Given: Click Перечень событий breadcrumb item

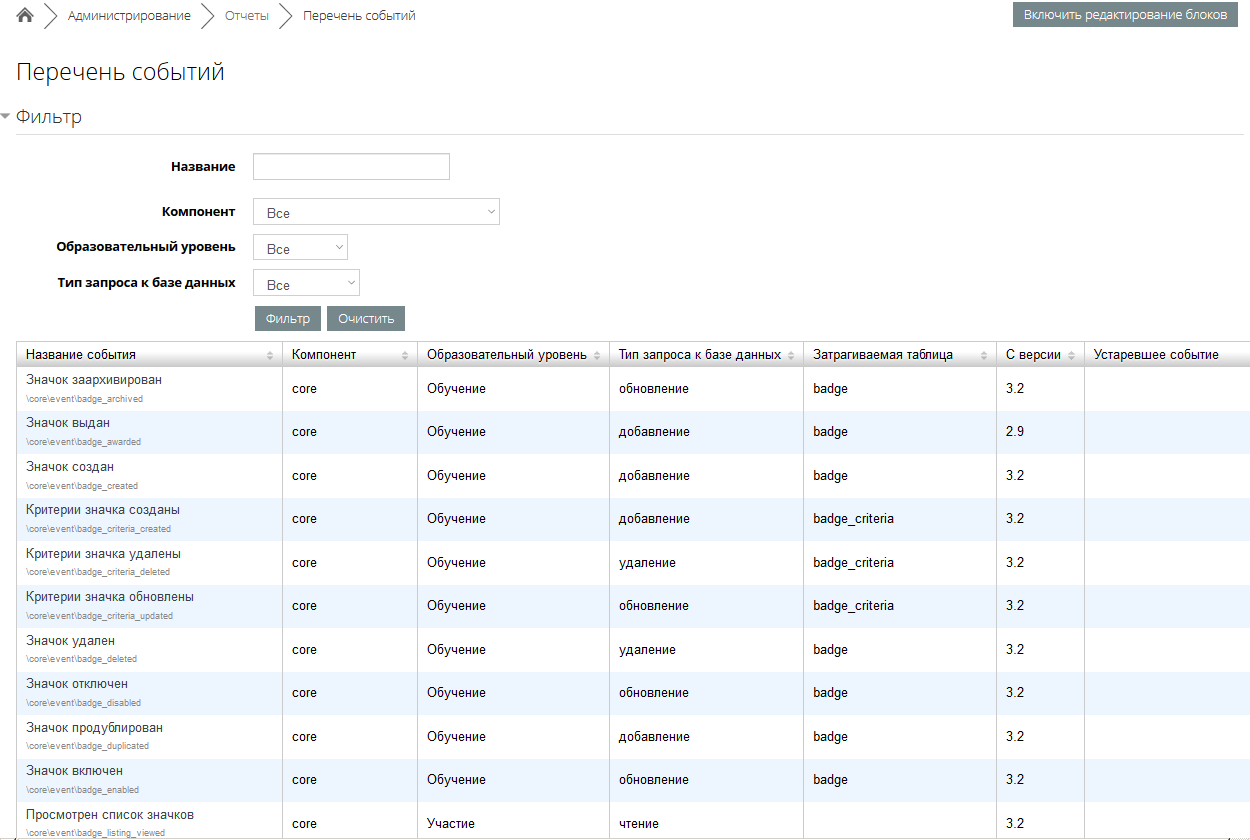Looking at the screenshot, I should click(359, 16).
